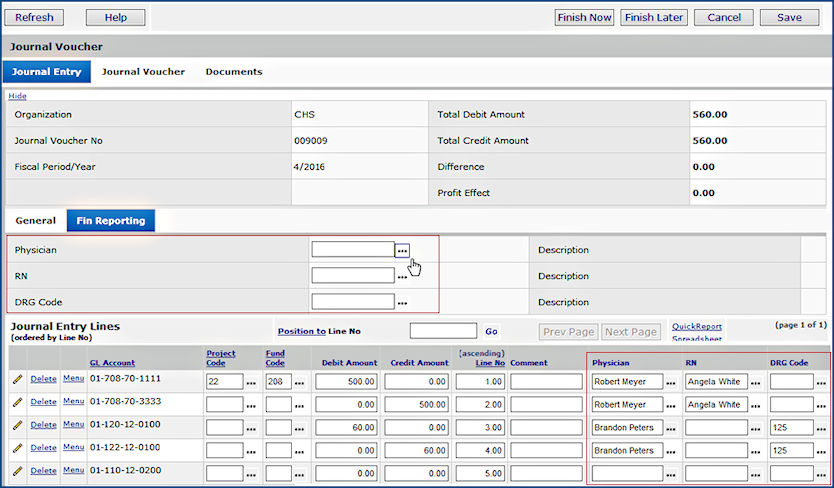834x488 pixels.
Task: Open the Menu for account 01-122-12-0100
Action: (x=73, y=447)
